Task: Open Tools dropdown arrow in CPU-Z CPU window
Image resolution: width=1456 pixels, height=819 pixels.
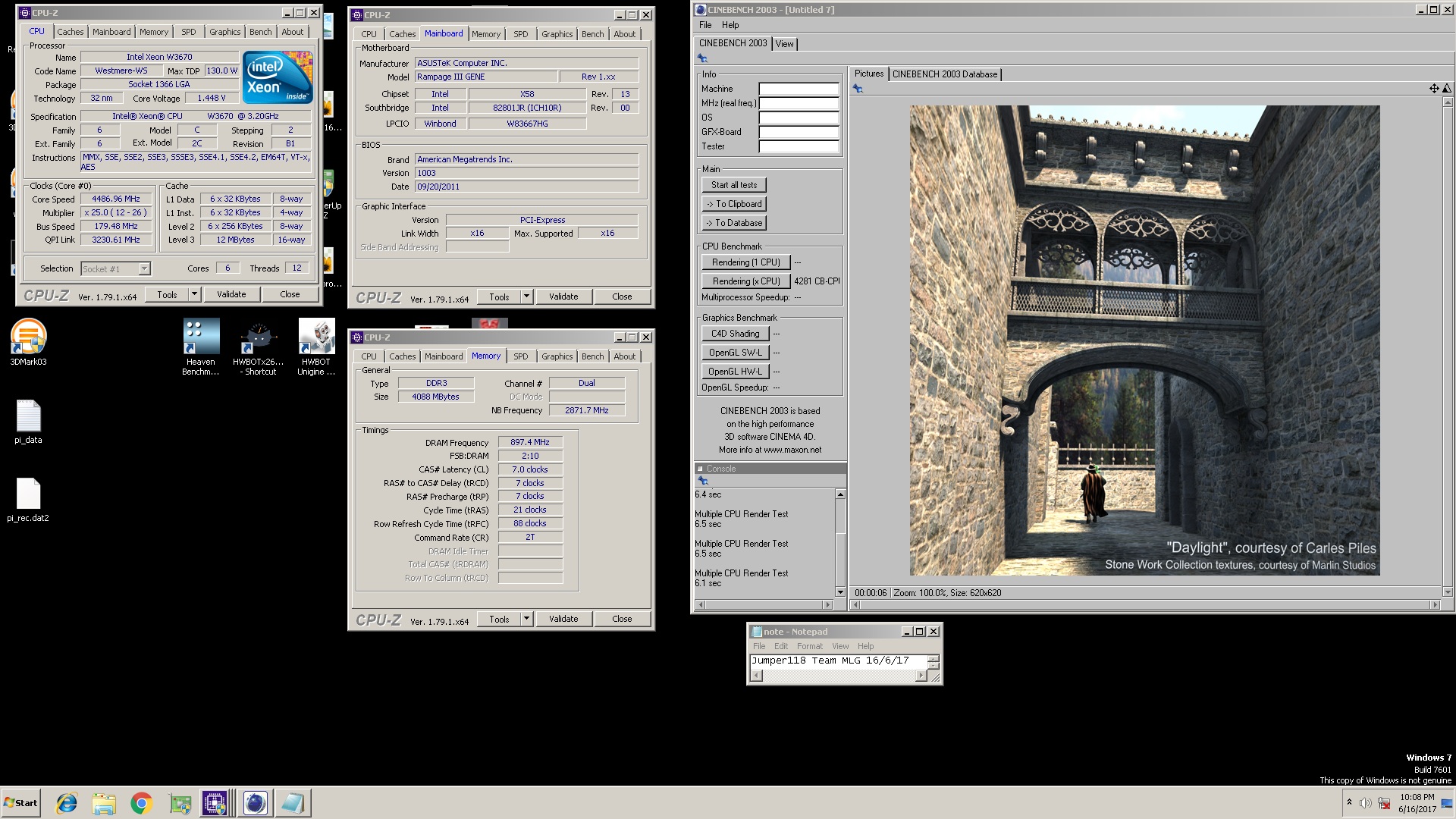Action: coord(194,294)
